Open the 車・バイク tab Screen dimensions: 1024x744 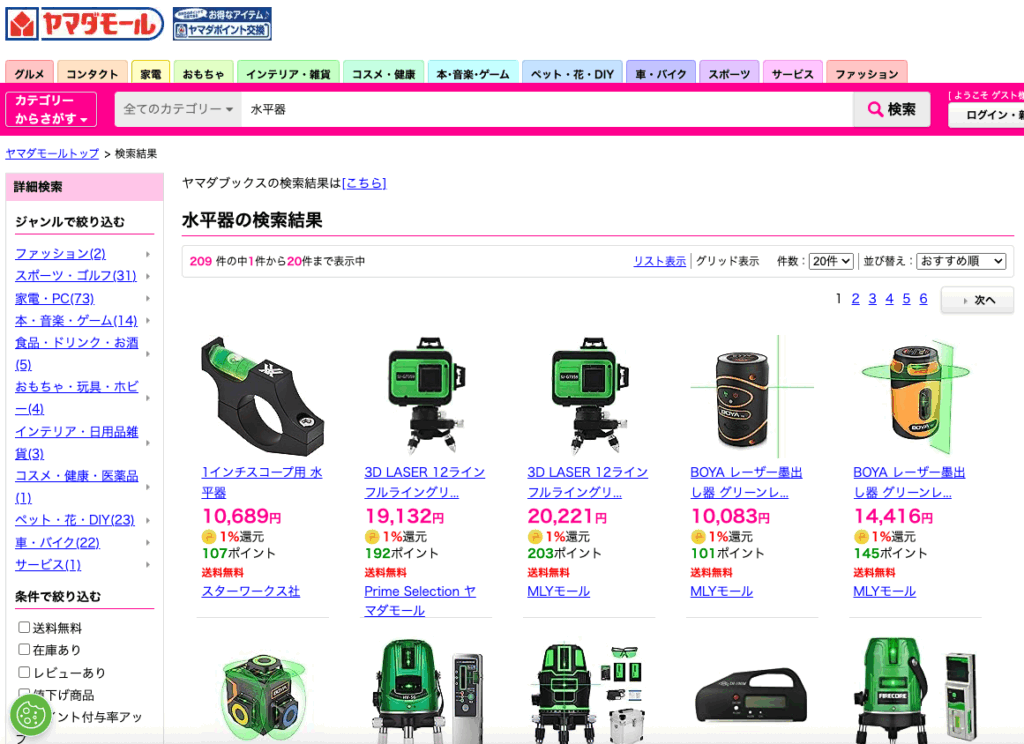point(660,73)
